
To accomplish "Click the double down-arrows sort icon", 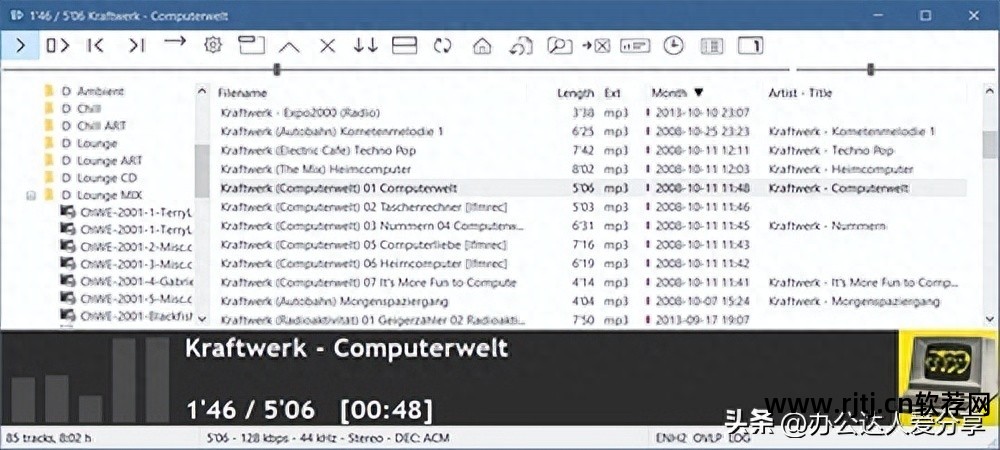I will [365, 45].
